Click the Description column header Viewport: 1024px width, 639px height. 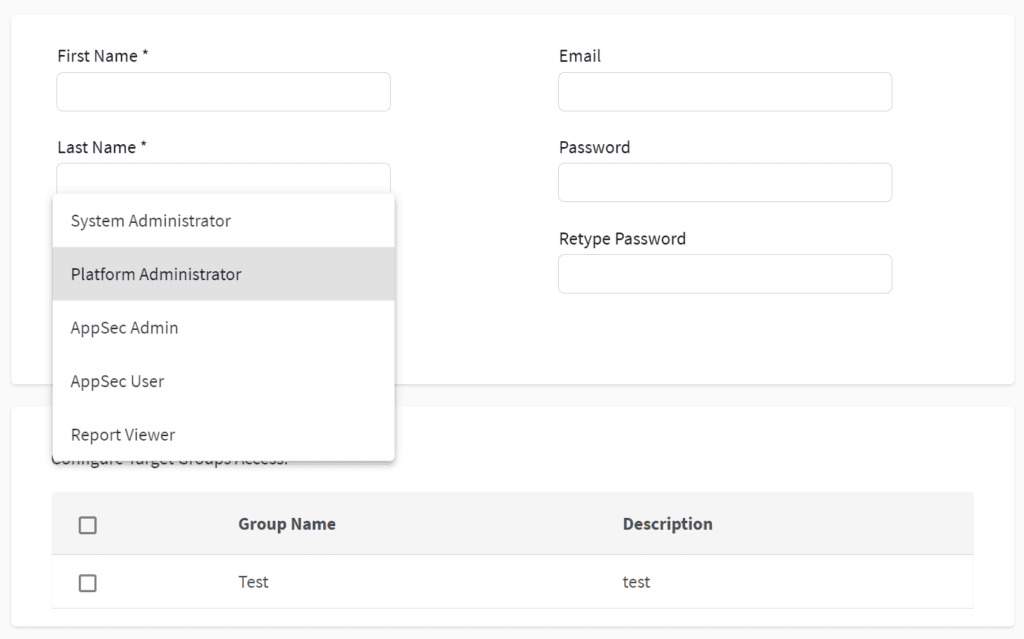[667, 524]
